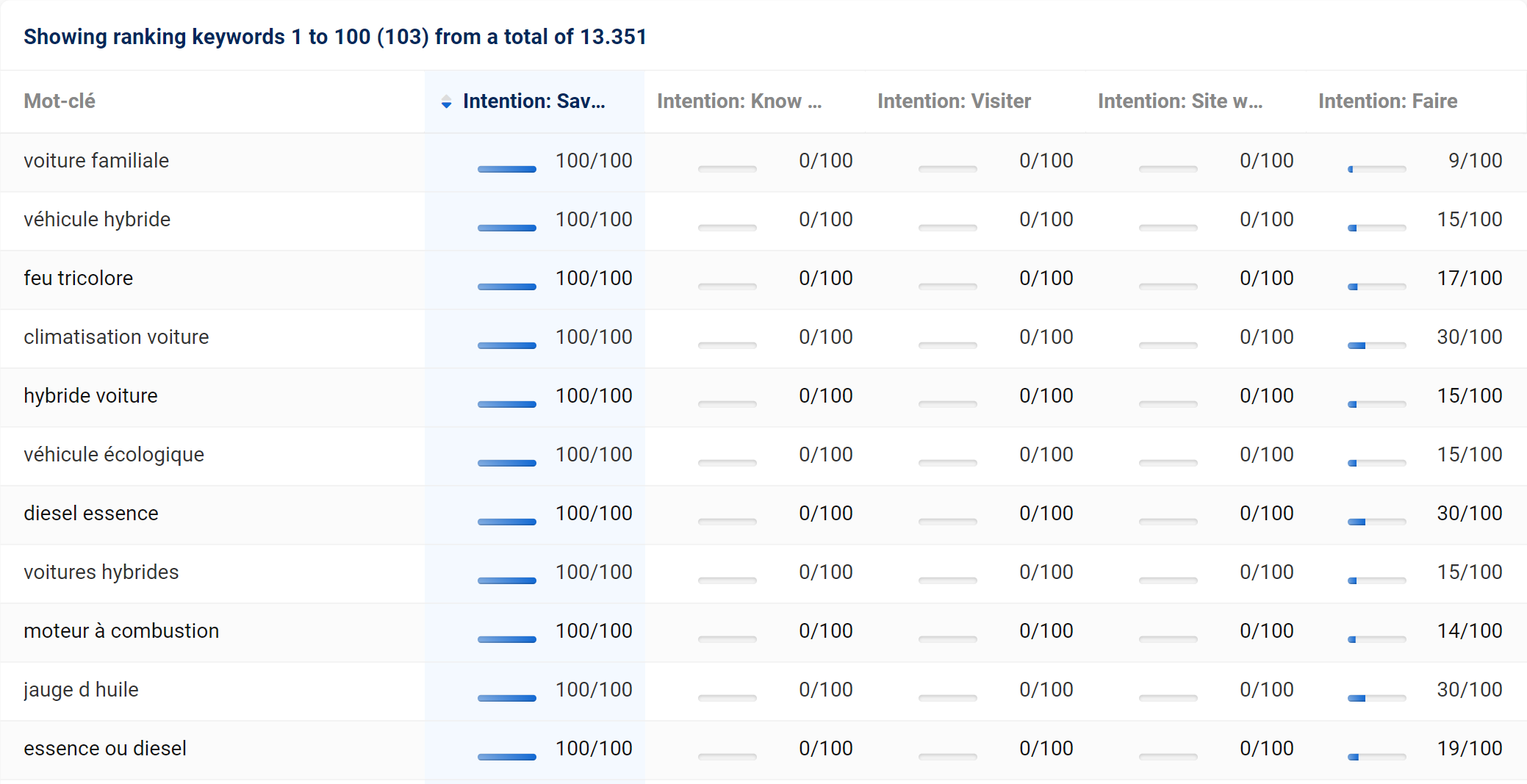
Task: Click Know bar for véhicule hybride row
Action: click(x=727, y=228)
